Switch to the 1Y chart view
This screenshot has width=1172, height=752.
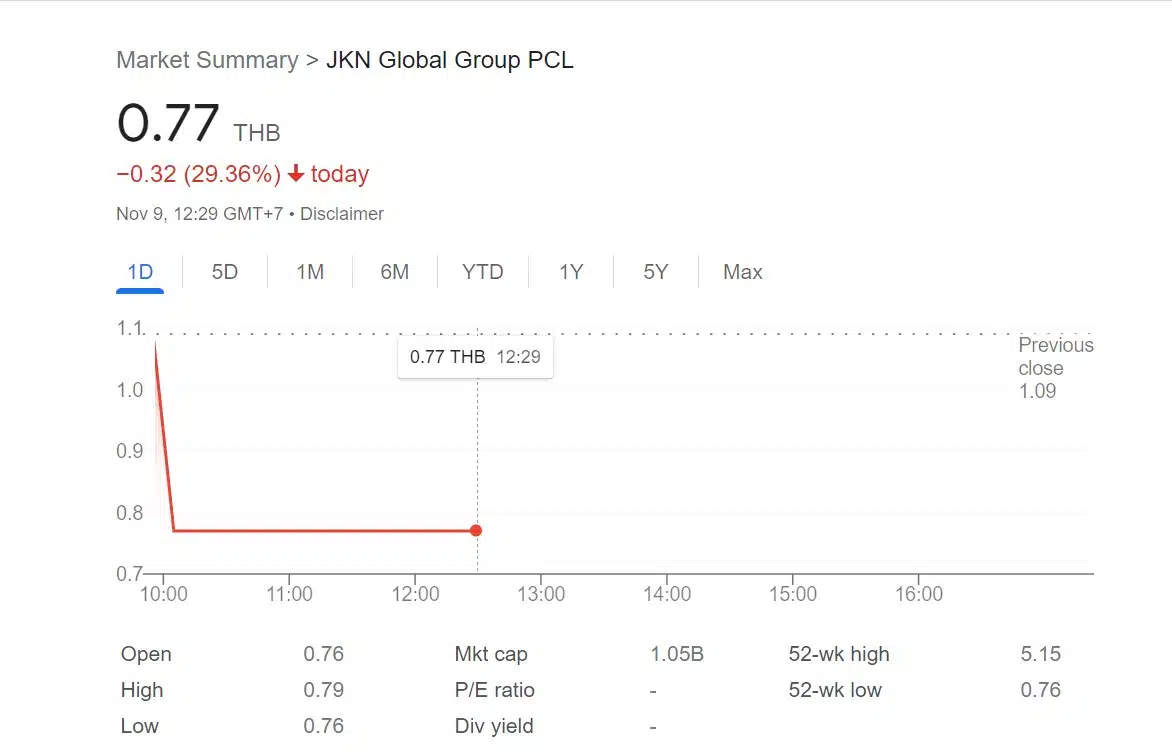[x=570, y=272]
